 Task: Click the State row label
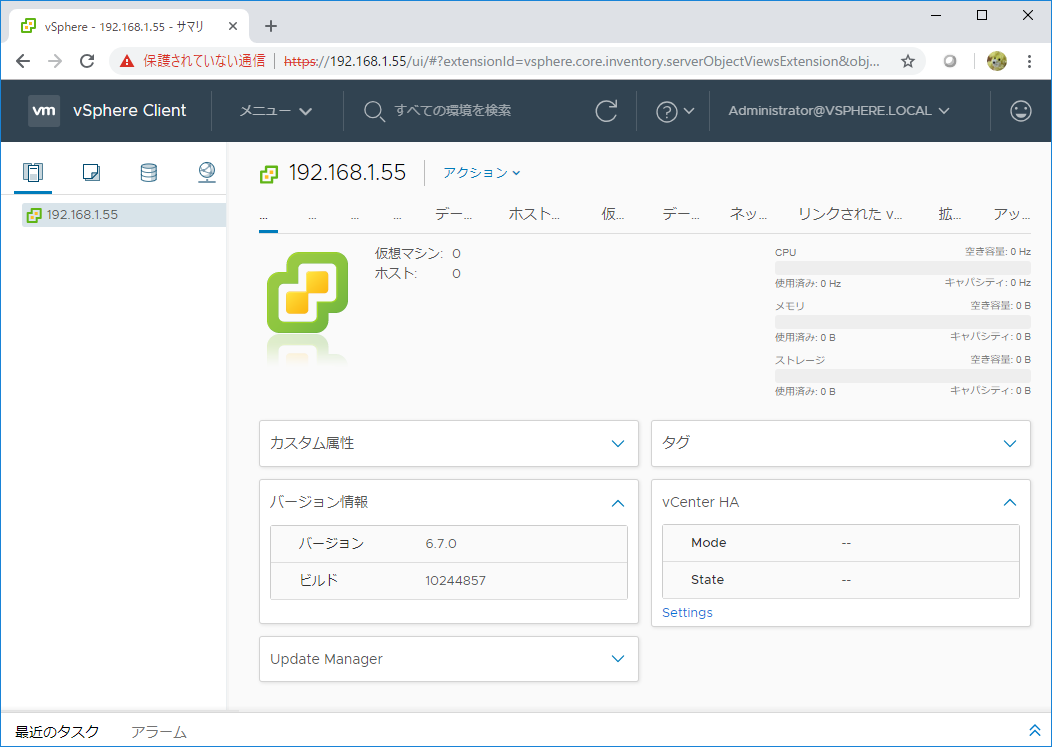click(x=707, y=580)
